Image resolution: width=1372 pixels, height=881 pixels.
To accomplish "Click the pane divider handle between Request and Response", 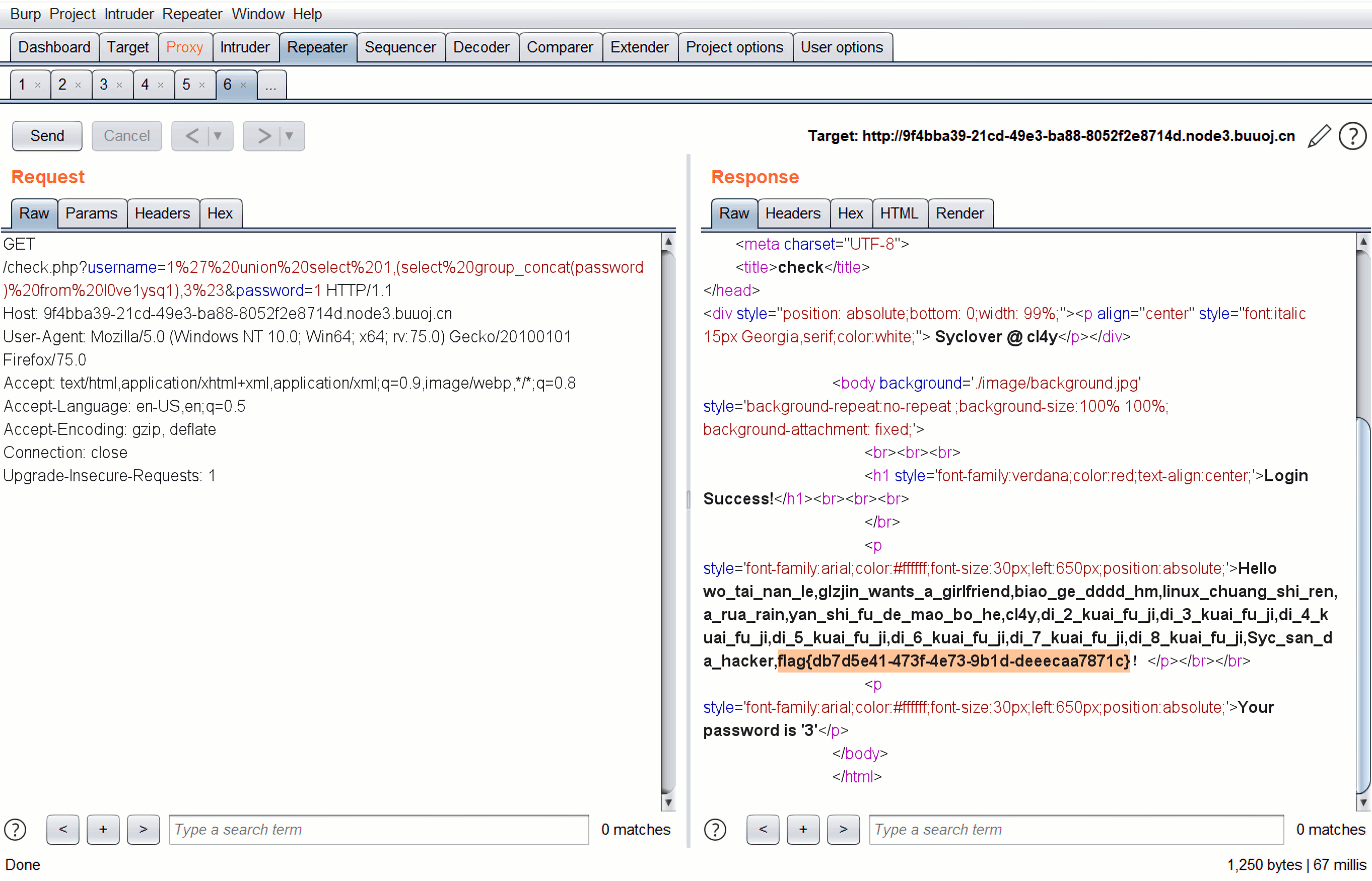I will (688, 500).
